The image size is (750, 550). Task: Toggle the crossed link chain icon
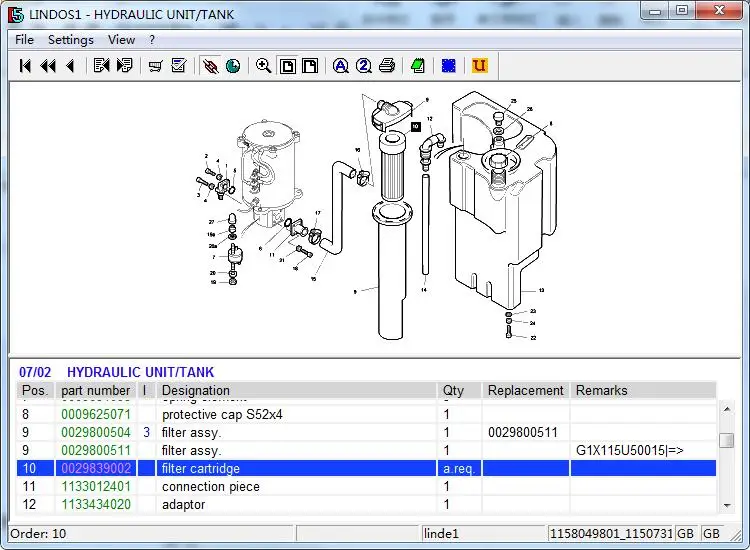210,66
